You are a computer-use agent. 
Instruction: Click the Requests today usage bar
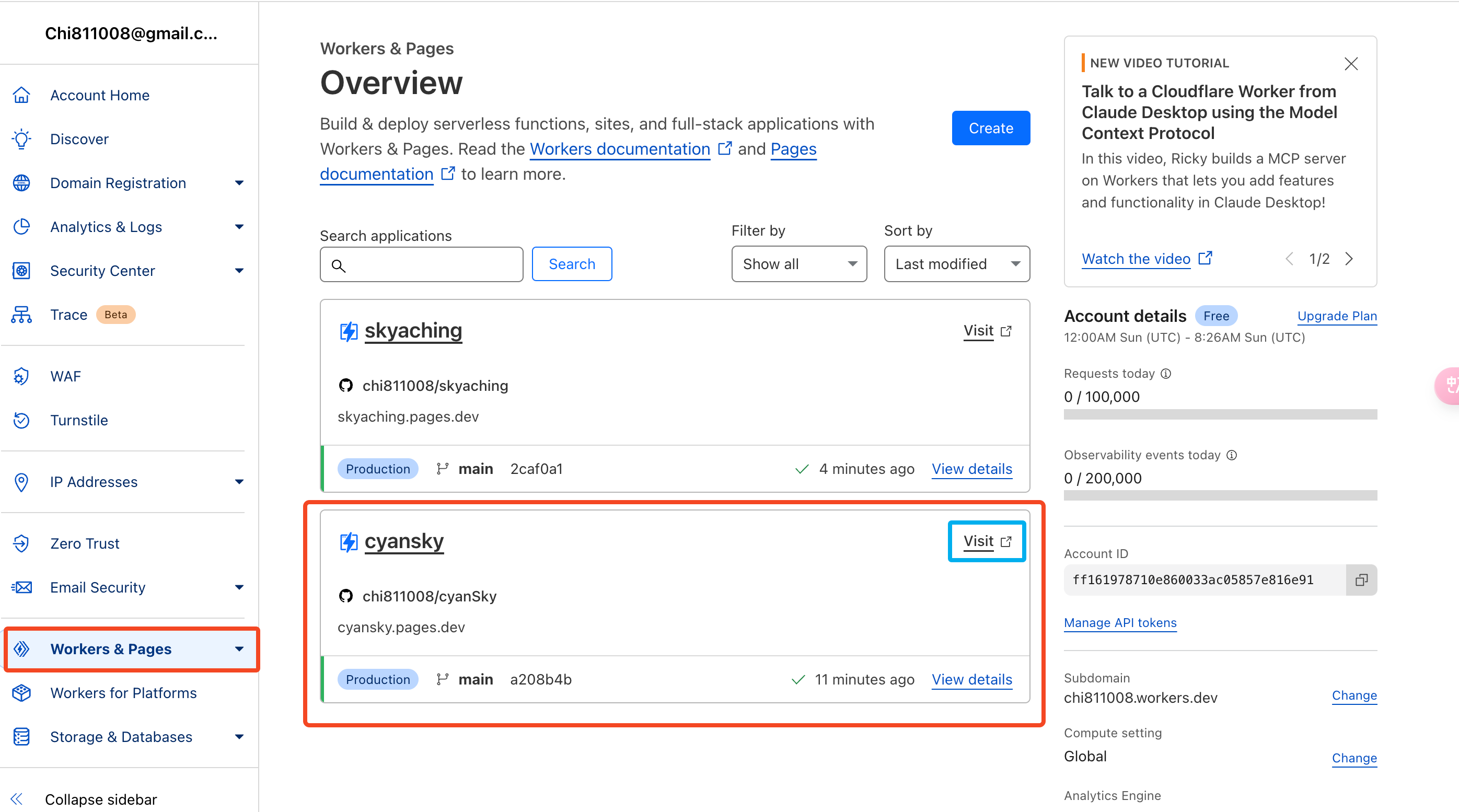pos(1220,414)
